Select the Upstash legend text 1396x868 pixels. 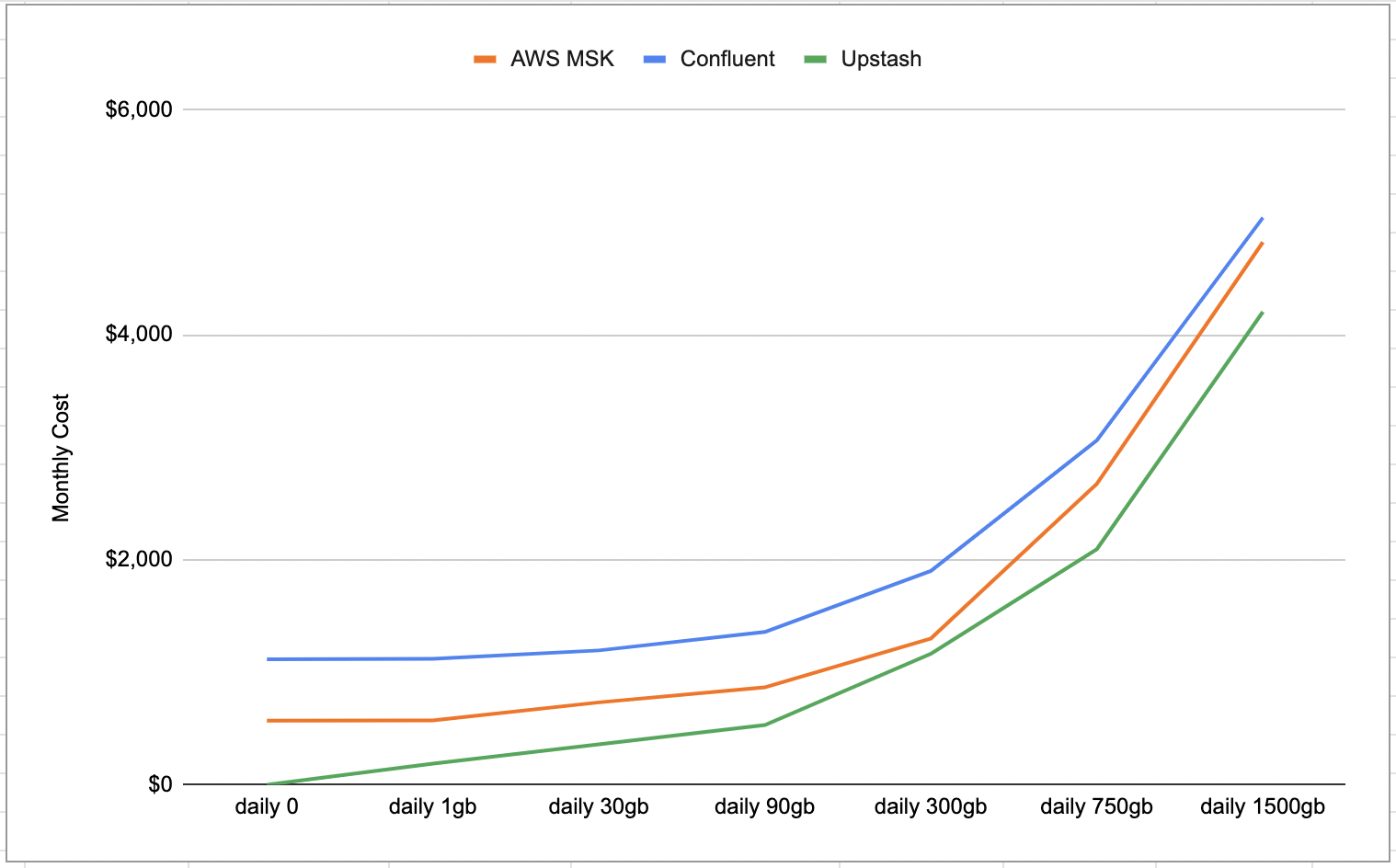coord(880,59)
